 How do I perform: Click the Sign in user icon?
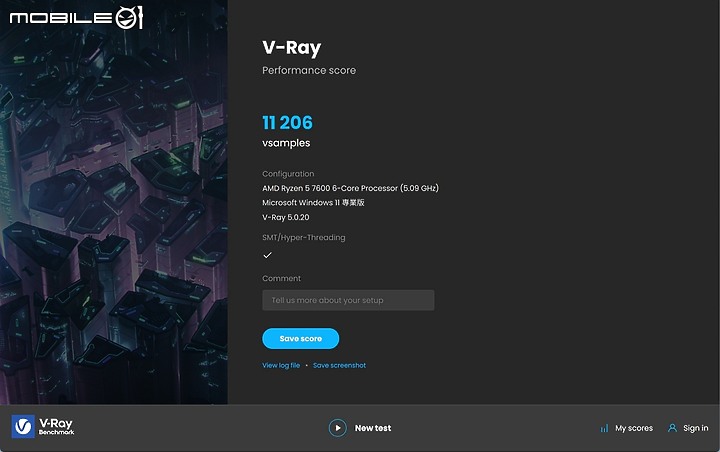click(673, 428)
